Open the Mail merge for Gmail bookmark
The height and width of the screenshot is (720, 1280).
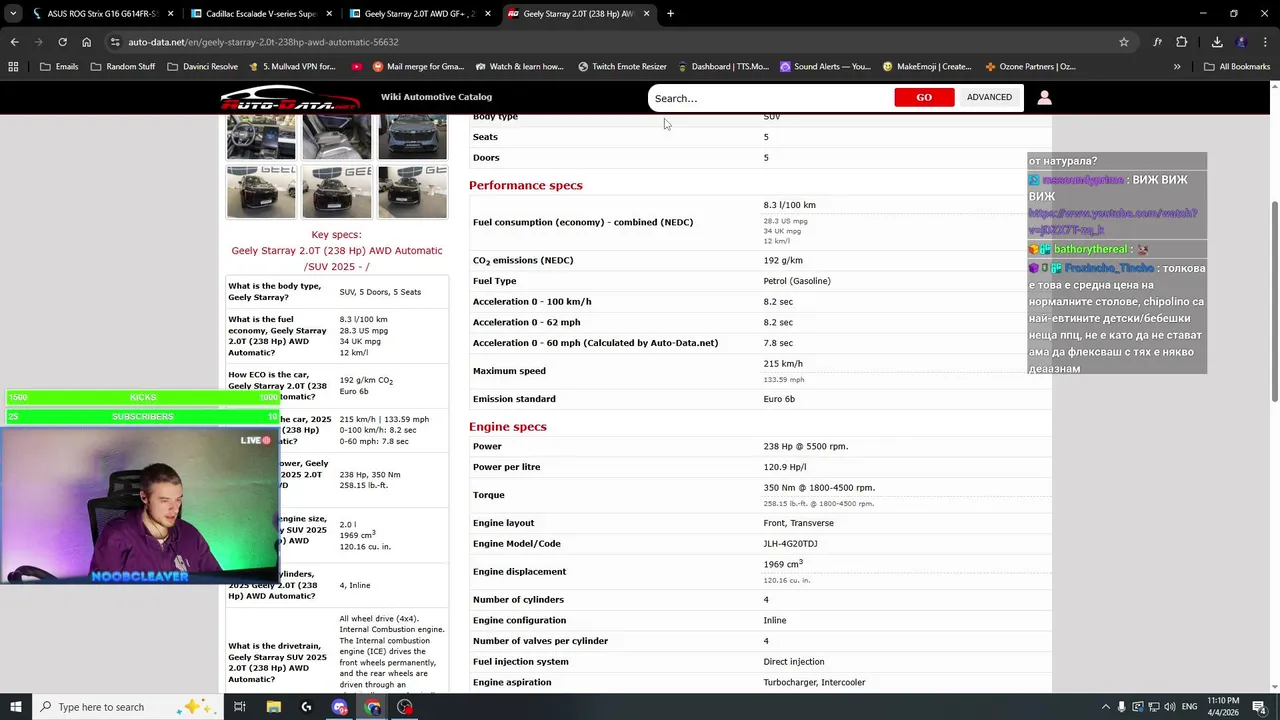point(418,67)
